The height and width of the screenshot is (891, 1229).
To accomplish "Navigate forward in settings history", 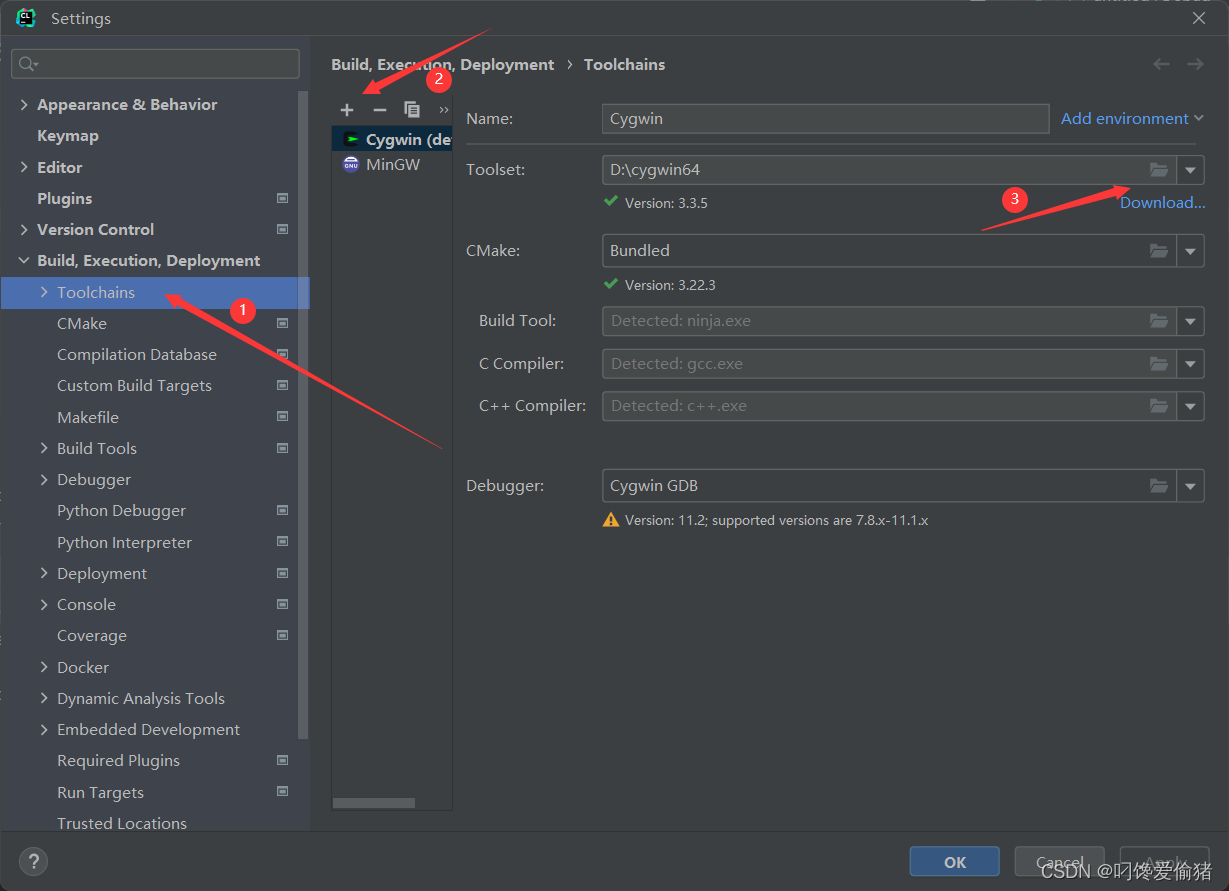I will [x=1195, y=64].
